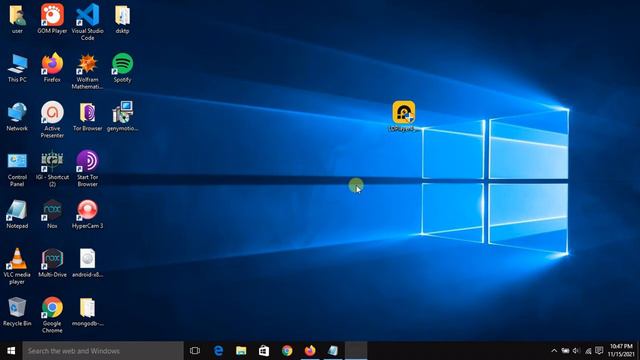Open Task View in taskbar
The height and width of the screenshot is (360, 640).
click(x=195, y=351)
